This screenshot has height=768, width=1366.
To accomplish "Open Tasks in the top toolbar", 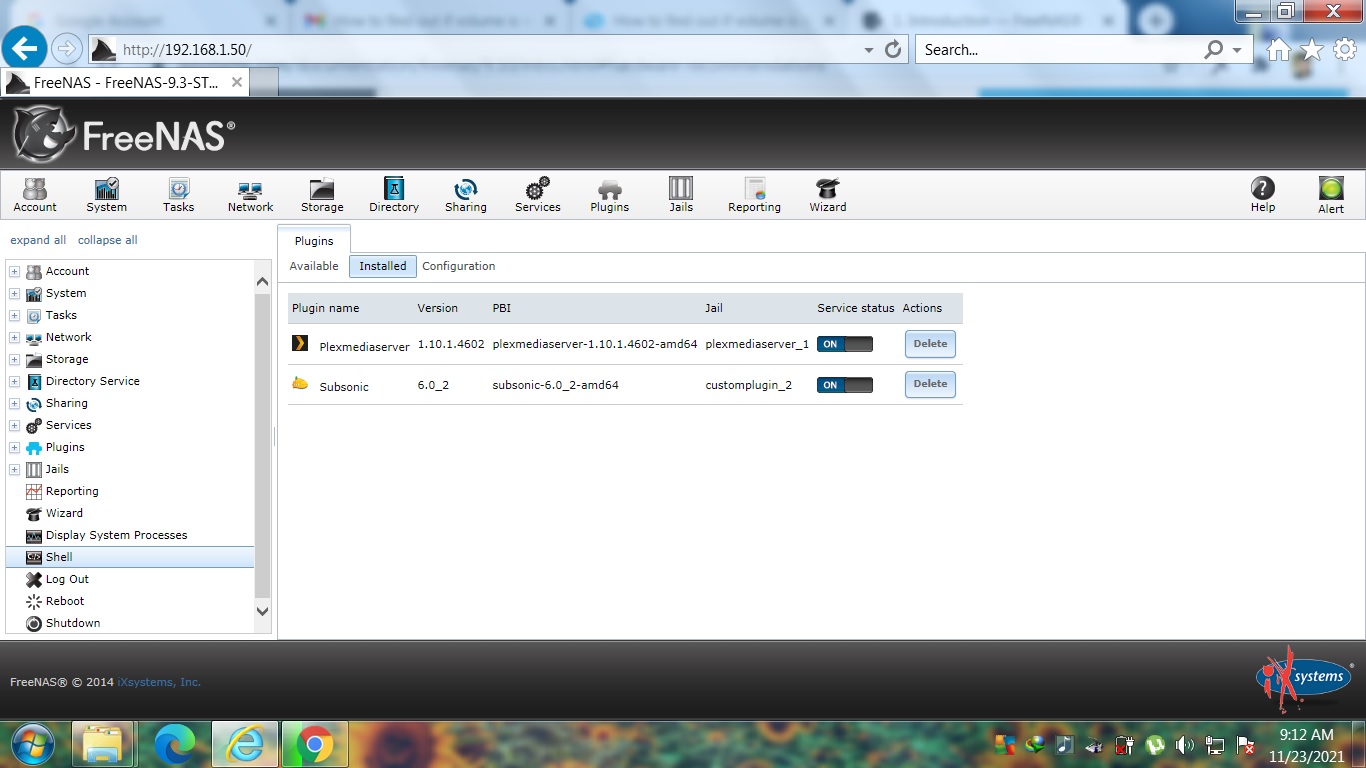I will pyautogui.click(x=178, y=195).
